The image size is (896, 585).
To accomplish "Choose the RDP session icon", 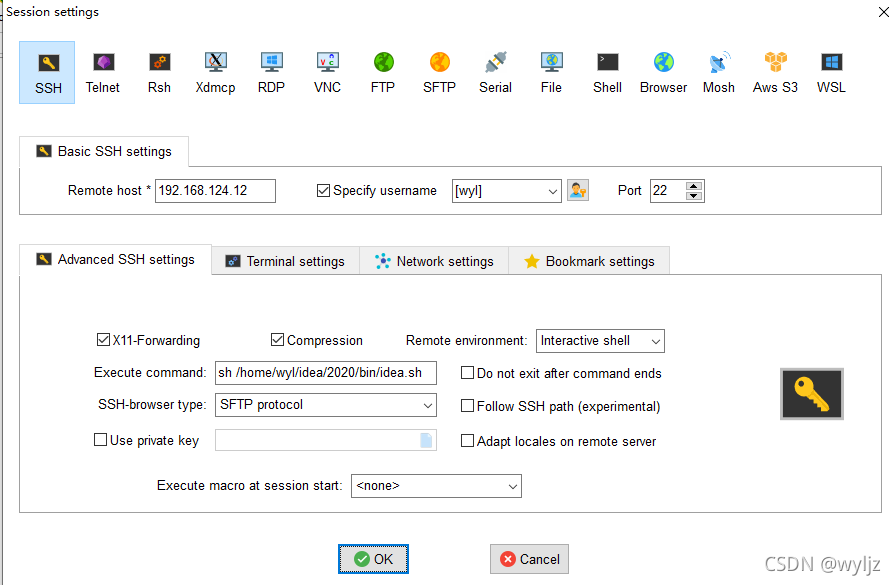I will [x=271, y=73].
